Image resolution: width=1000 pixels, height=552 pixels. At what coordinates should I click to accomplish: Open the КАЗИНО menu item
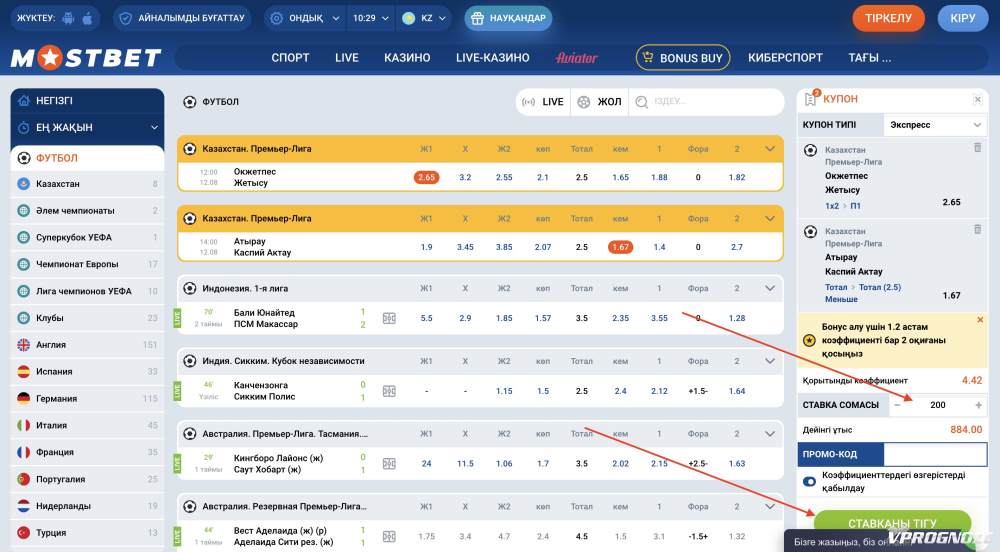click(407, 58)
